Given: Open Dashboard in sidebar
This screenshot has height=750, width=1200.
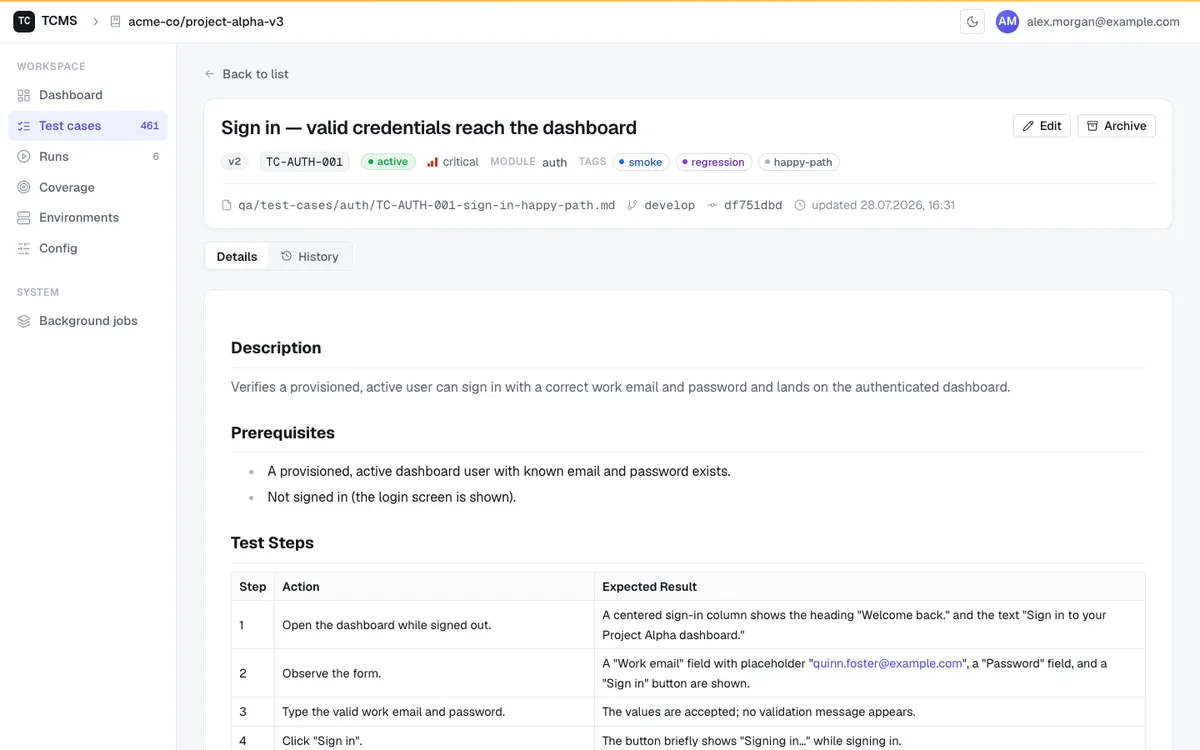Looking at the screenshot, I should (88, 95).
